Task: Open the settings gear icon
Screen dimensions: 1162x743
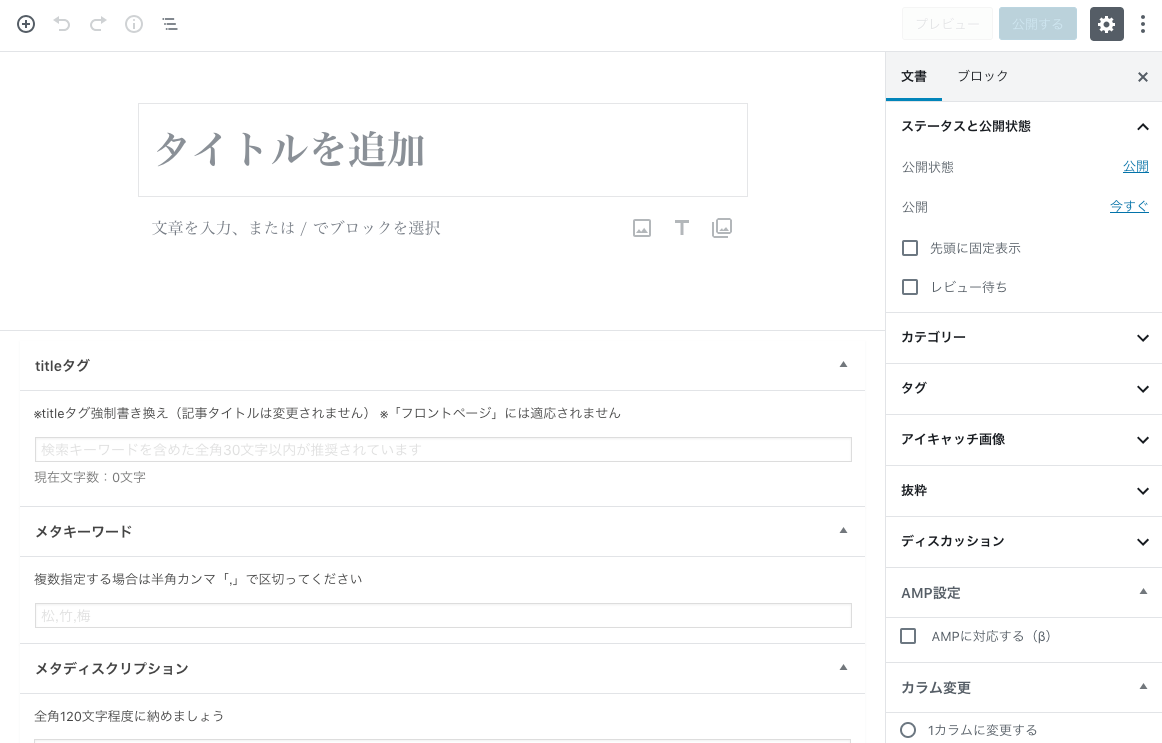Action: 1106,23
